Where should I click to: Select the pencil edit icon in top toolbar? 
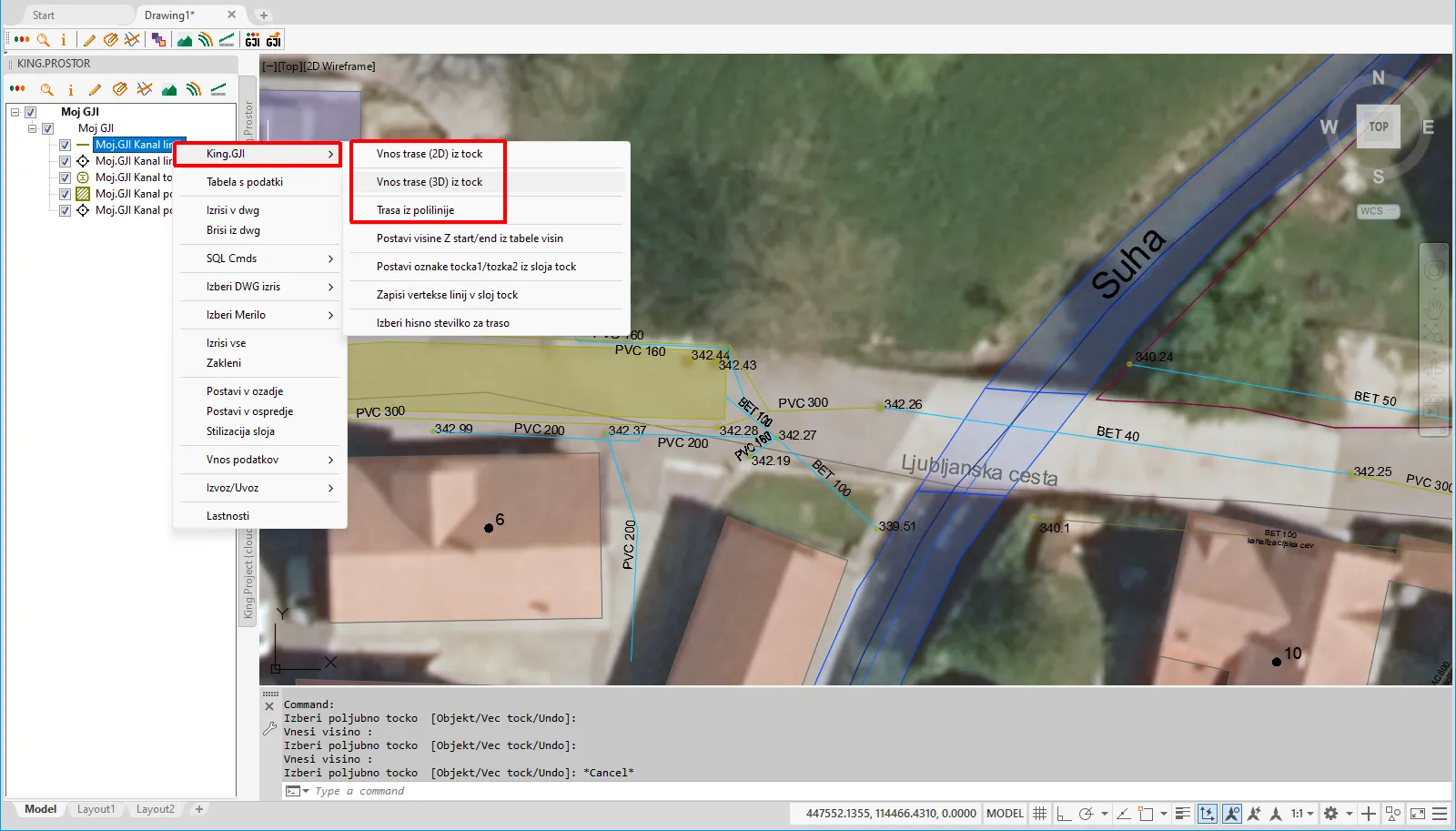coord(89,40)
